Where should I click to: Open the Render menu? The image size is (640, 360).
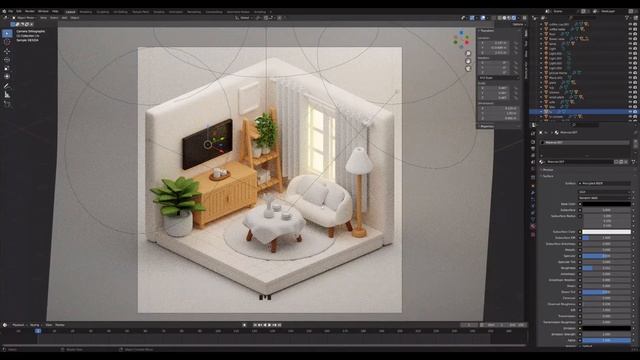[x=30, y=11]
